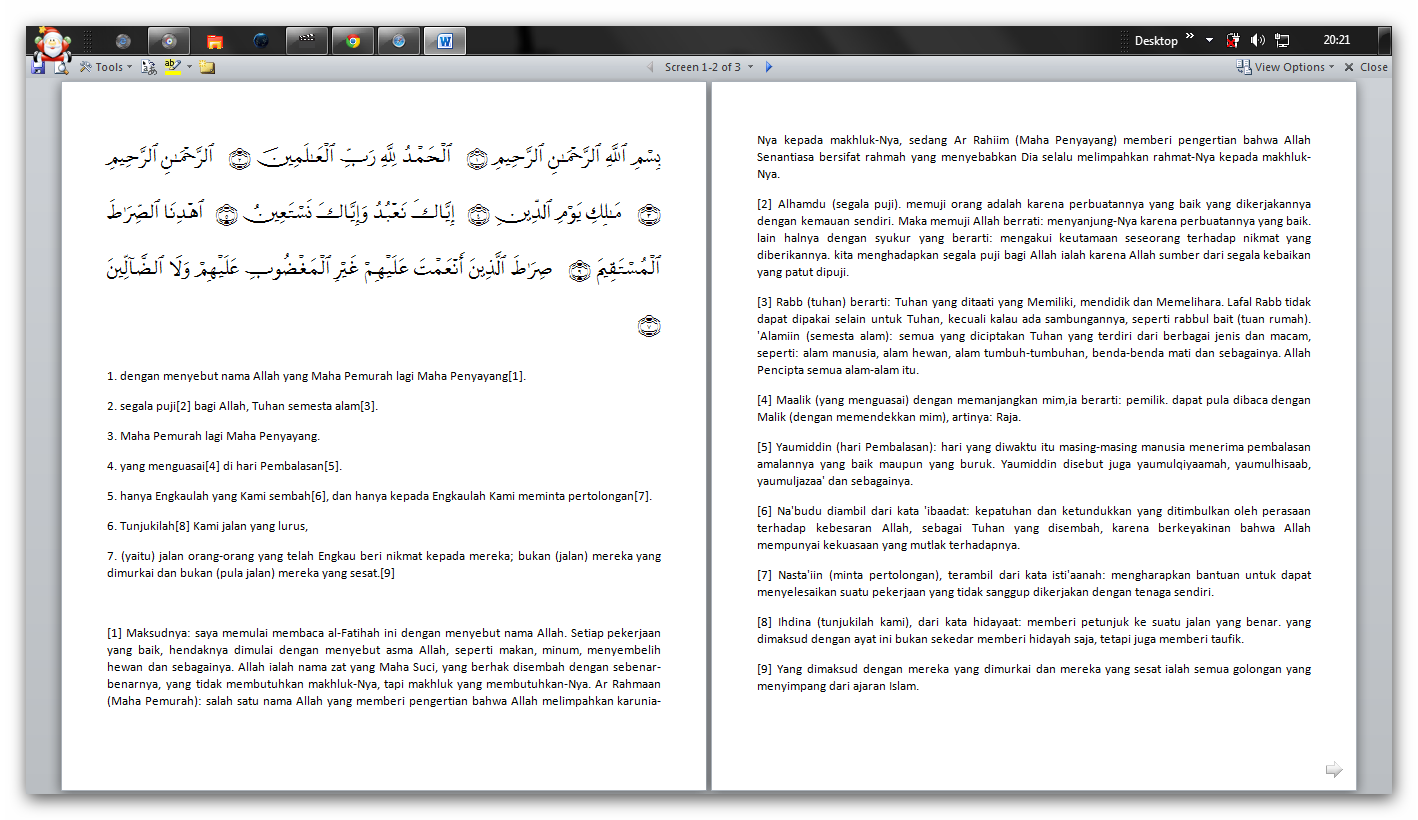Open Internet Explorer from the taskbar
The image size is (1418, 820).
pyautogui.click(x=123, y=41)
